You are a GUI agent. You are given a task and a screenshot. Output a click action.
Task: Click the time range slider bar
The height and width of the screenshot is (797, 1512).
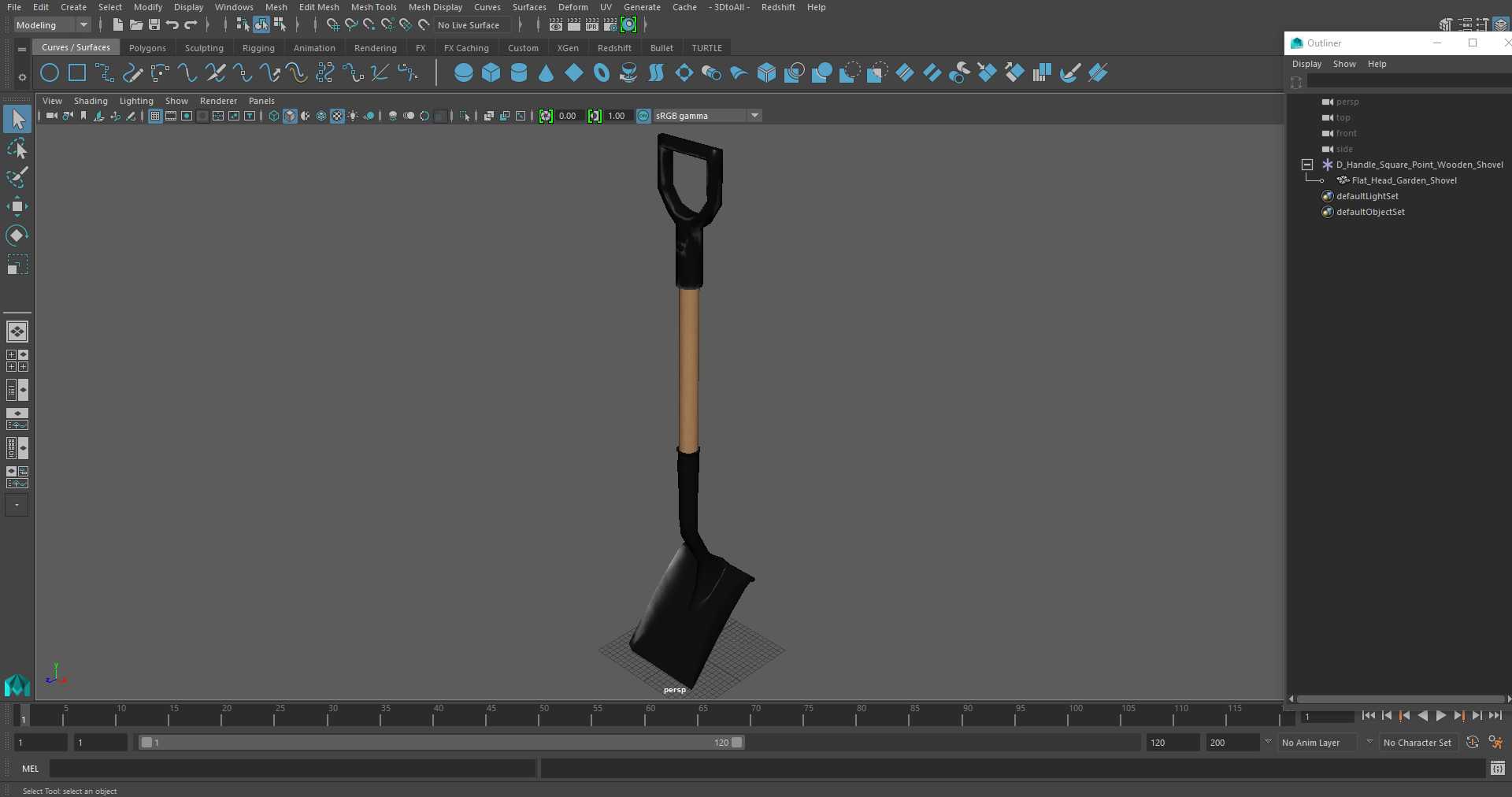pos(441,743)
